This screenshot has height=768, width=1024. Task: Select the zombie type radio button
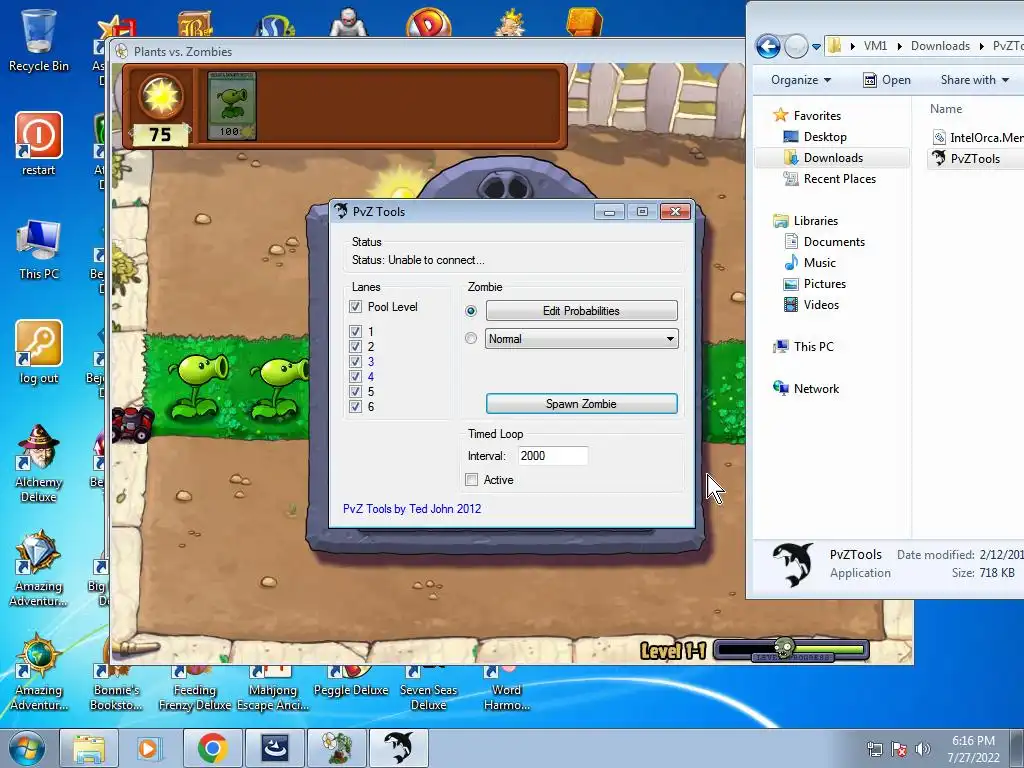471,338
